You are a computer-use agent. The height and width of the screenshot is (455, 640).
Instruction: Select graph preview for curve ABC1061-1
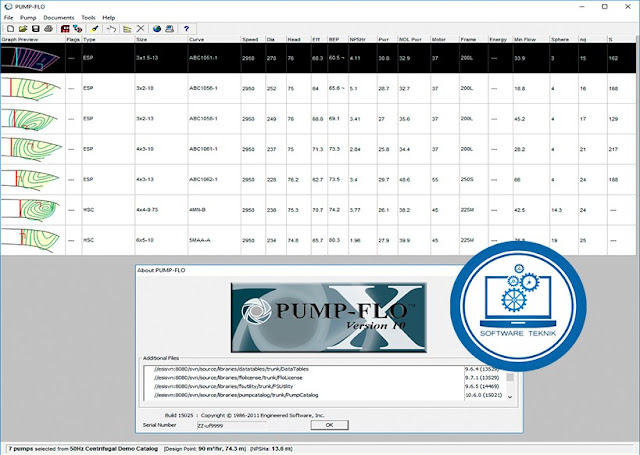[x=32, y=149]
